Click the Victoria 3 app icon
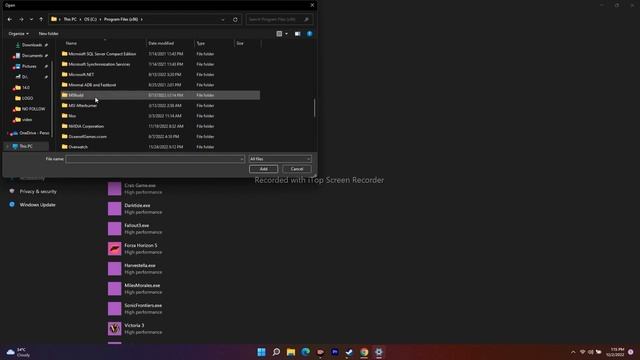This screenshot has width=640, height=360. 115,329
